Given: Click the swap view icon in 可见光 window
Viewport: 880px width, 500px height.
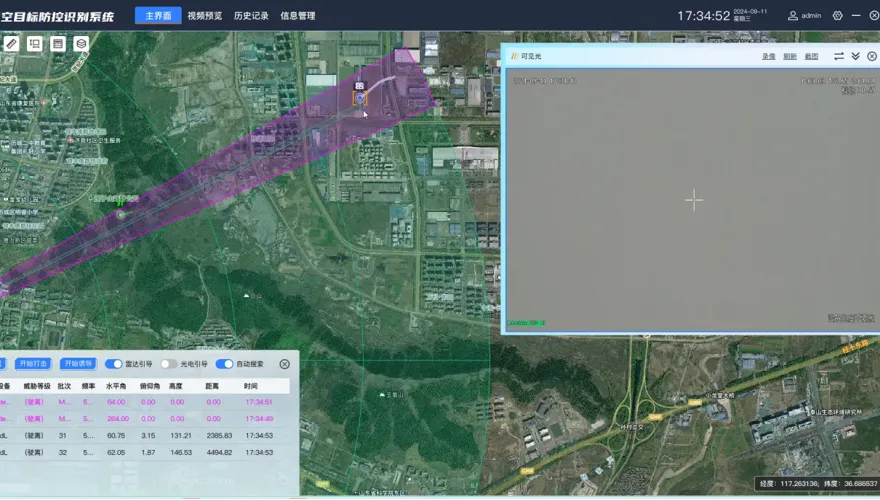Looking at the screenshot, I should (x=838, y=56).
